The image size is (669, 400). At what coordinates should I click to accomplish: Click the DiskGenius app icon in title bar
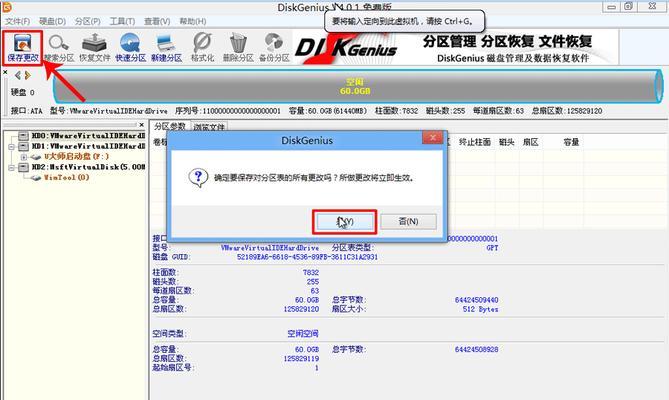pos(7,7)
